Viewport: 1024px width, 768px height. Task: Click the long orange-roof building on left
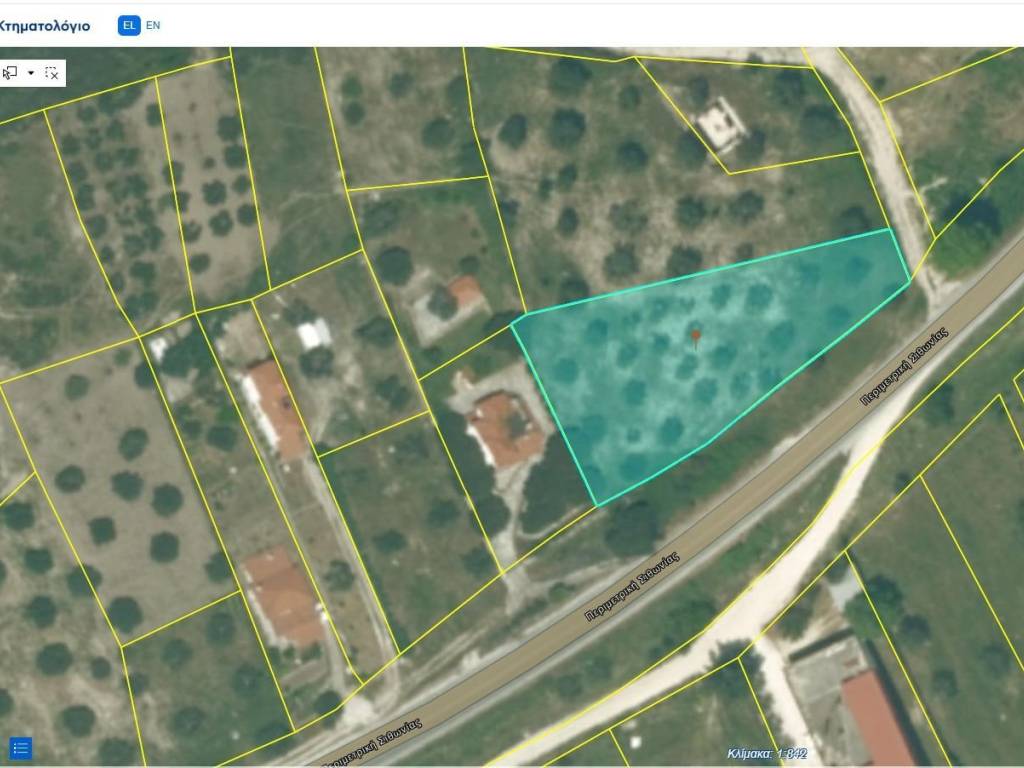tap(274, 408)
